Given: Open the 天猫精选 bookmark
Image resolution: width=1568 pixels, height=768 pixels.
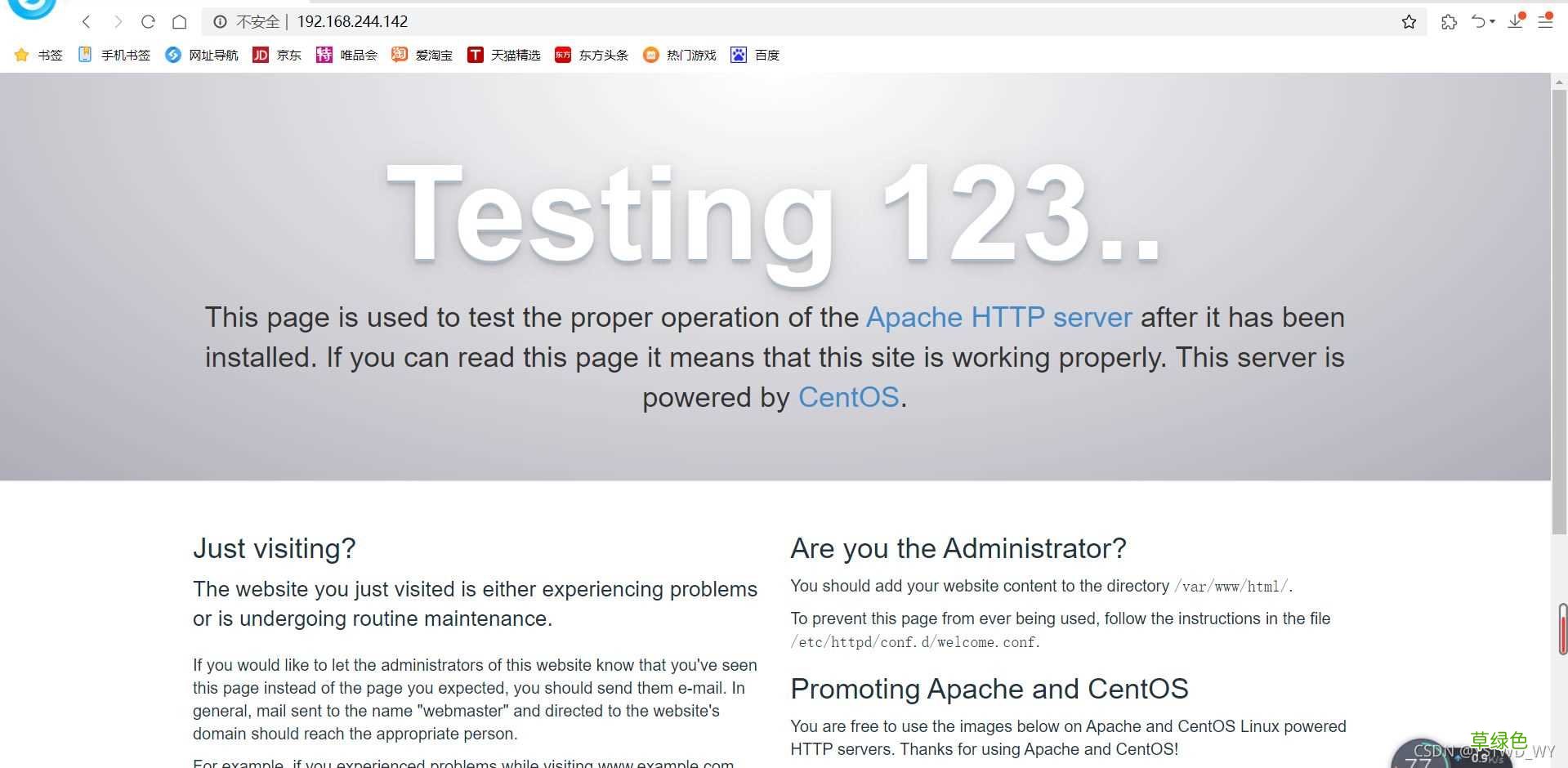Looking at the screenshot, I should (x=503, y=55).
